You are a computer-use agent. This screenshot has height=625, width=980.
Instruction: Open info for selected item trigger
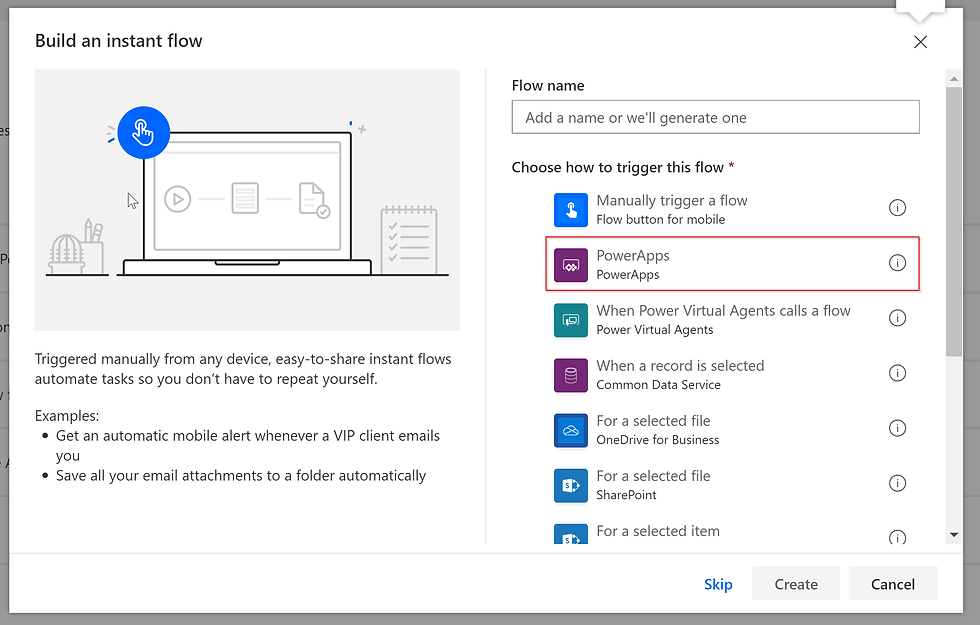(x=897, y=537)
